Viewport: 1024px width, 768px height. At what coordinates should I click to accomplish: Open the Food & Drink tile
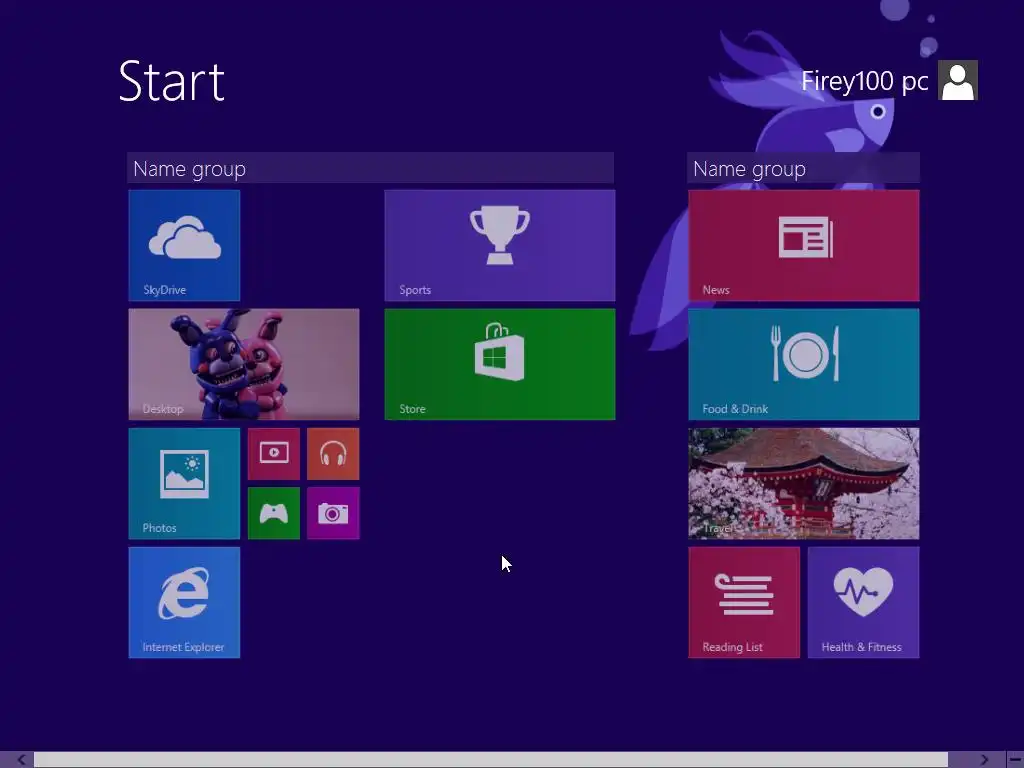(x=804, y=364)
